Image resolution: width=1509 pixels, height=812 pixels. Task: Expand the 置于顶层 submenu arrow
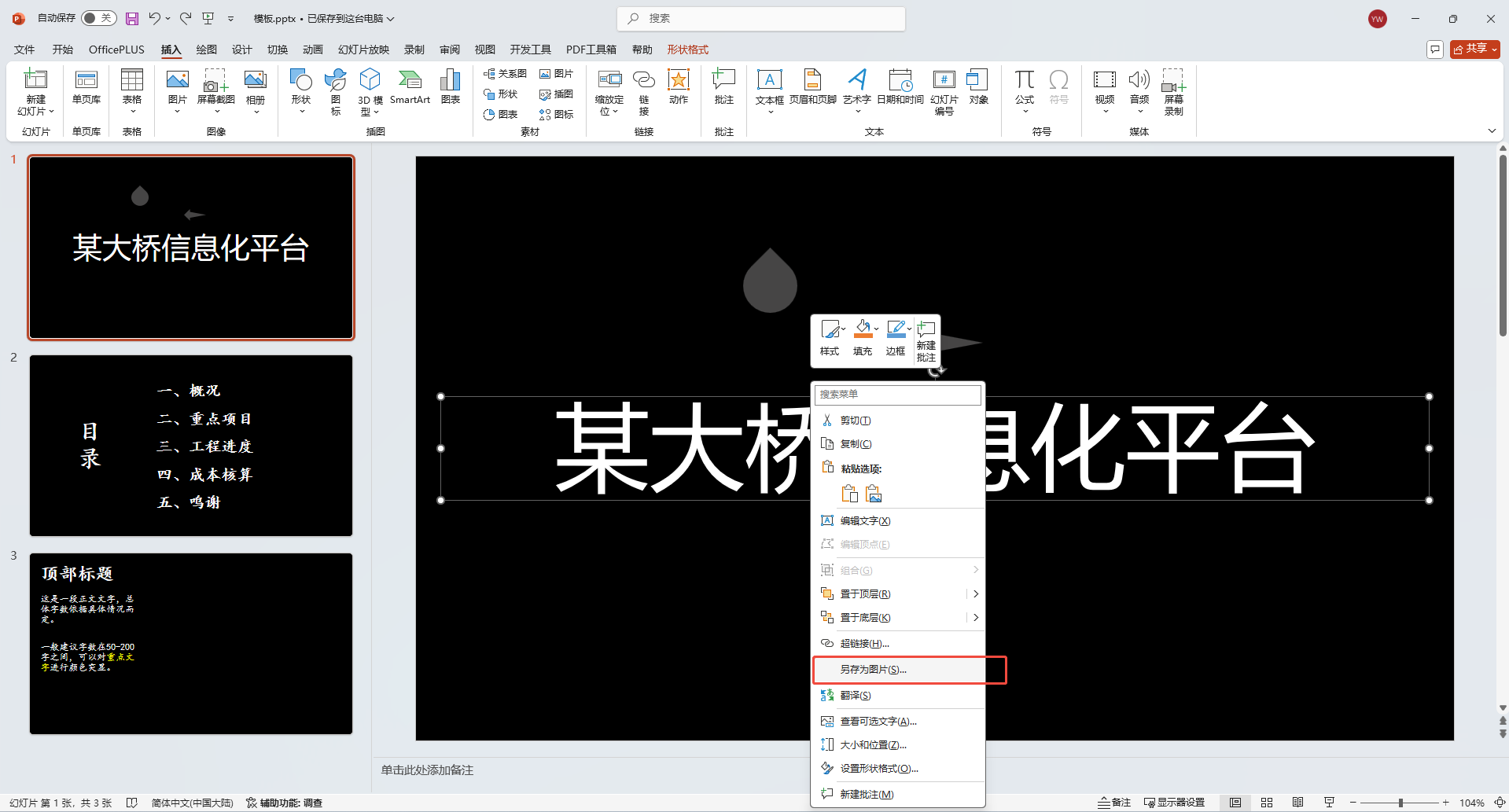(x=976, y=593)
